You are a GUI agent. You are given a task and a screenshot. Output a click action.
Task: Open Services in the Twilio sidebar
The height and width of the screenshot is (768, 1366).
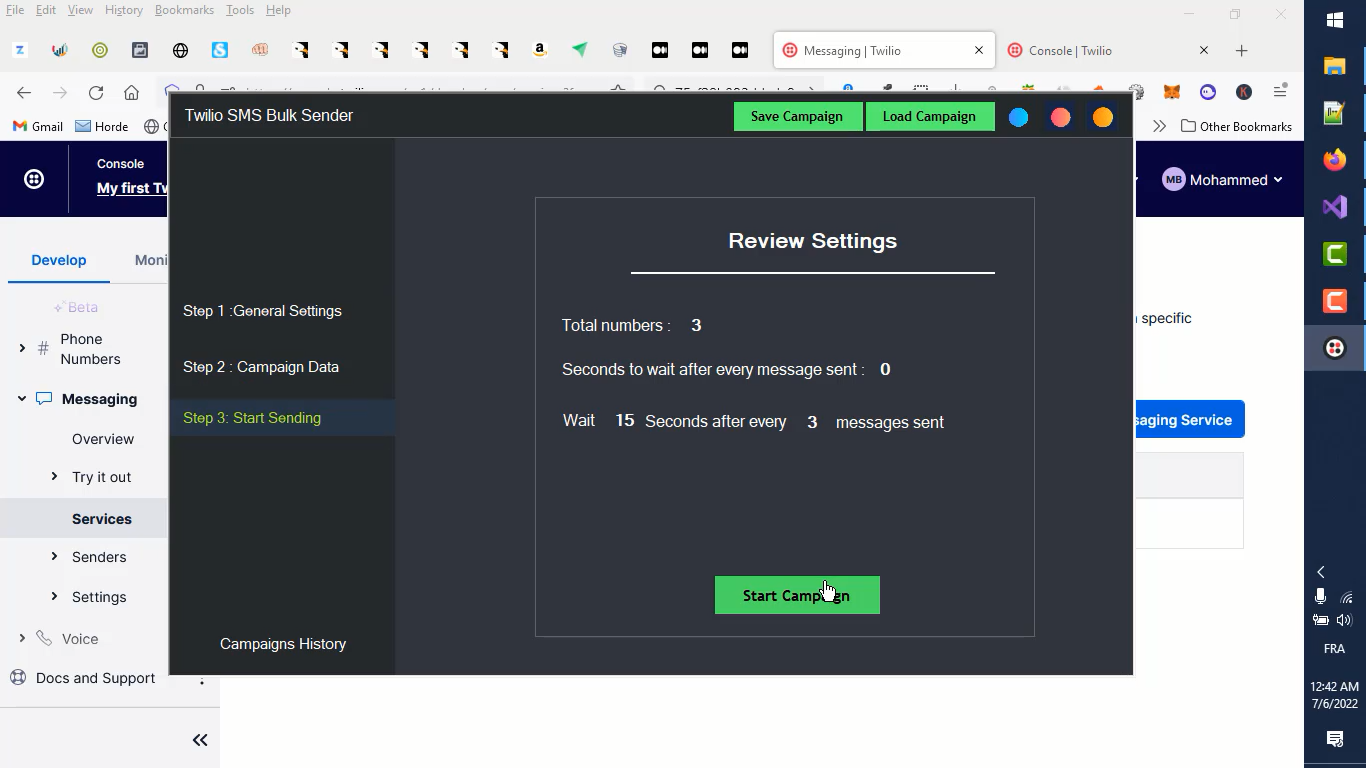102,519
